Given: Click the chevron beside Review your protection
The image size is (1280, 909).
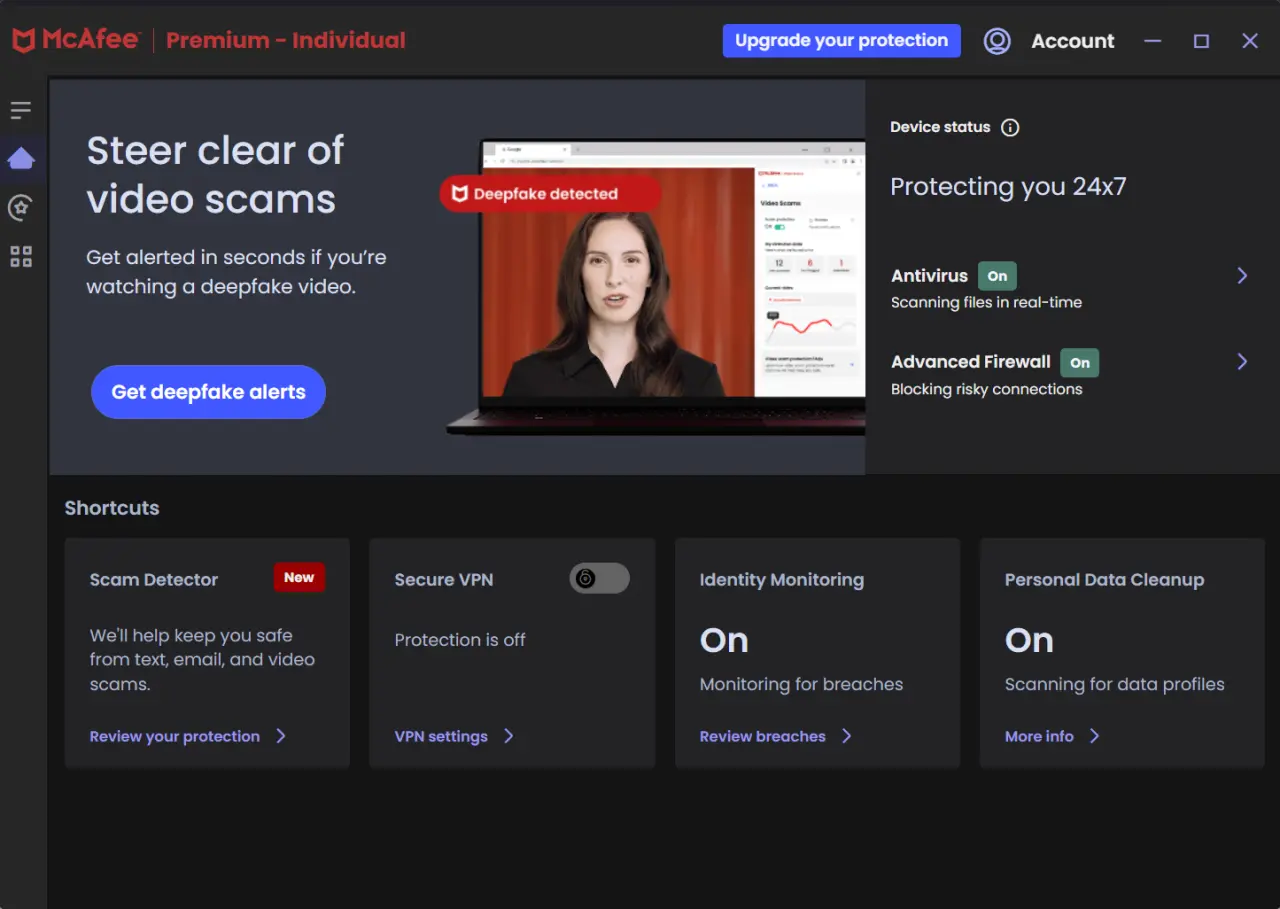Looking at the screenshot, I should 281,736.
